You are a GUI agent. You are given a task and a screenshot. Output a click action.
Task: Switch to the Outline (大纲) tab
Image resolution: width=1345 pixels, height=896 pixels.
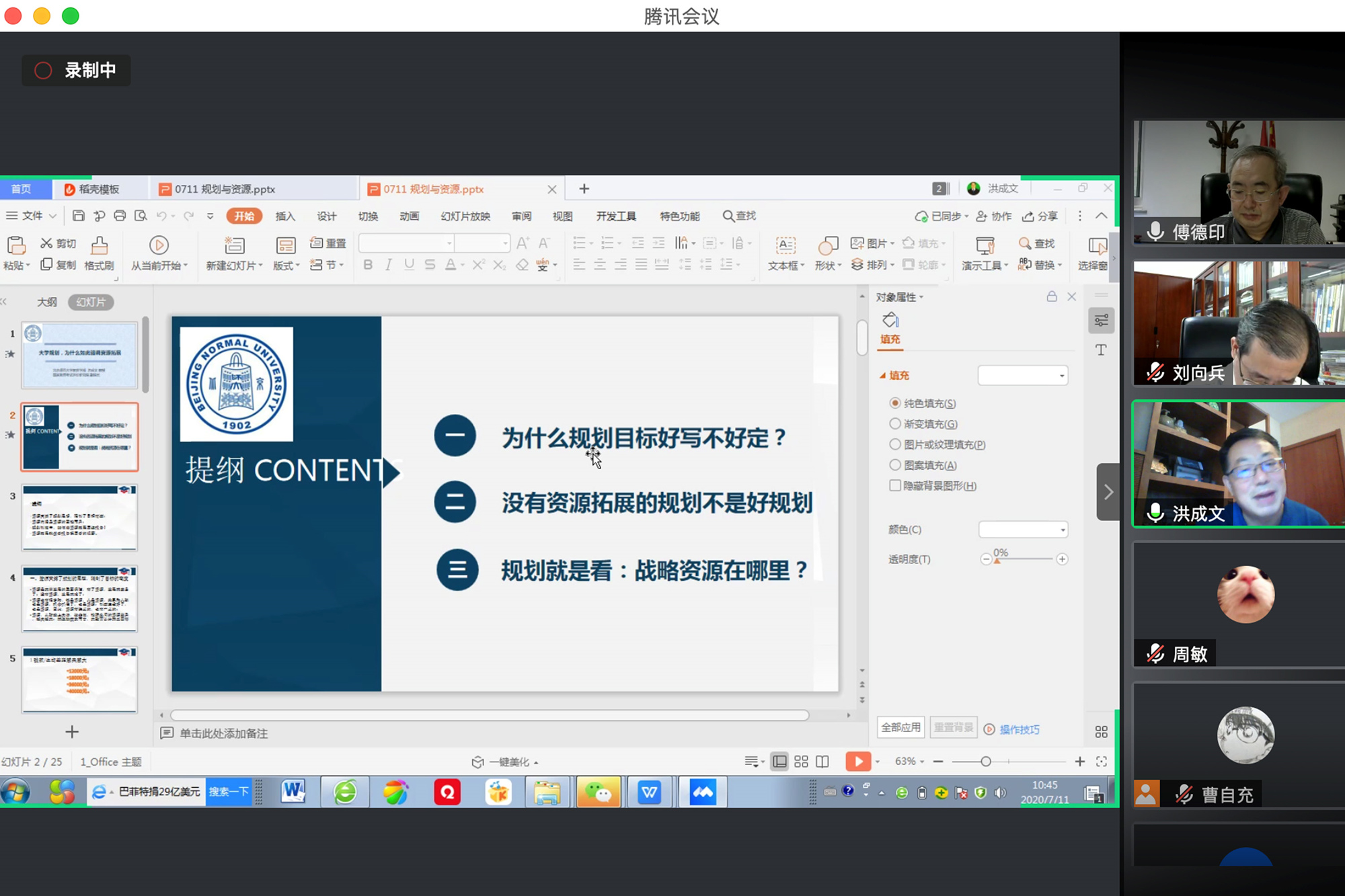[x=46, y=302]
